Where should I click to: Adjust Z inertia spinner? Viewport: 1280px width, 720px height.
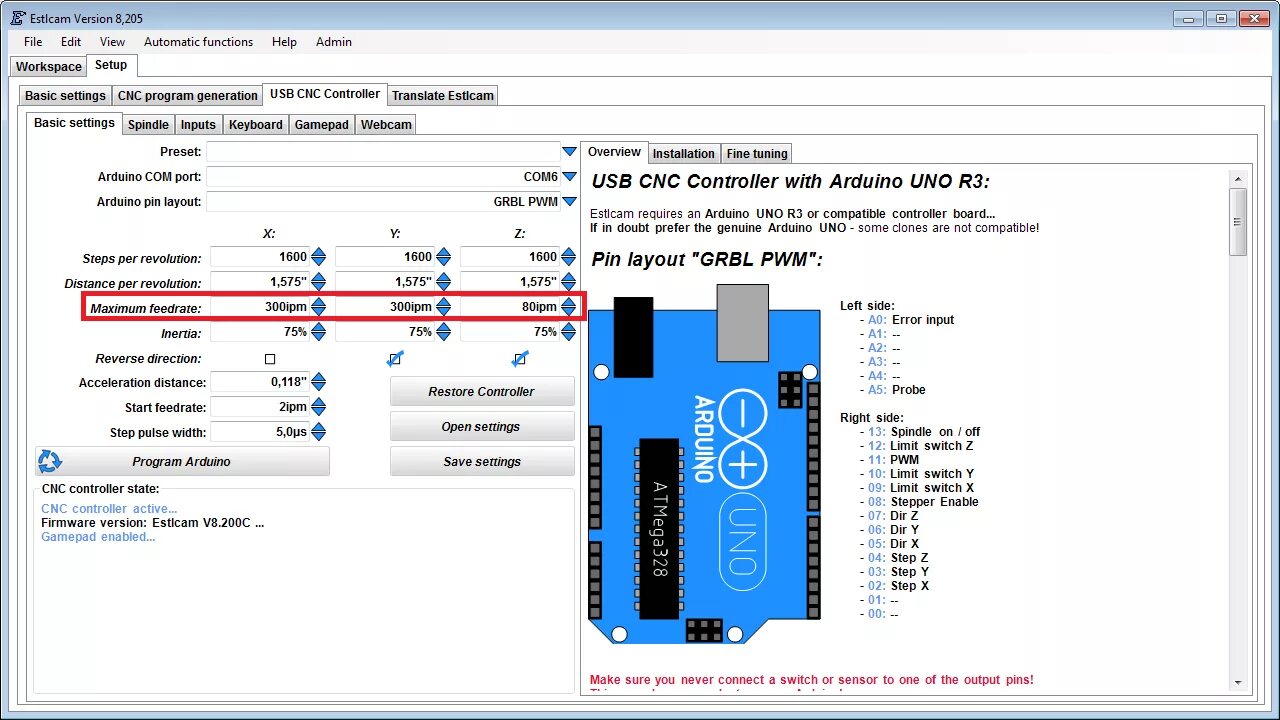click(568, 332)
